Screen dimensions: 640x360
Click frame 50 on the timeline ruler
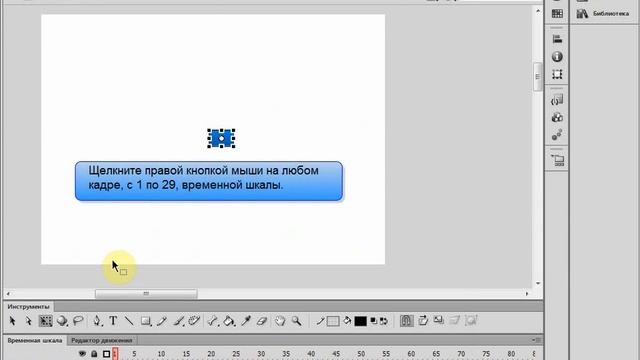click(x=361, y=354)
